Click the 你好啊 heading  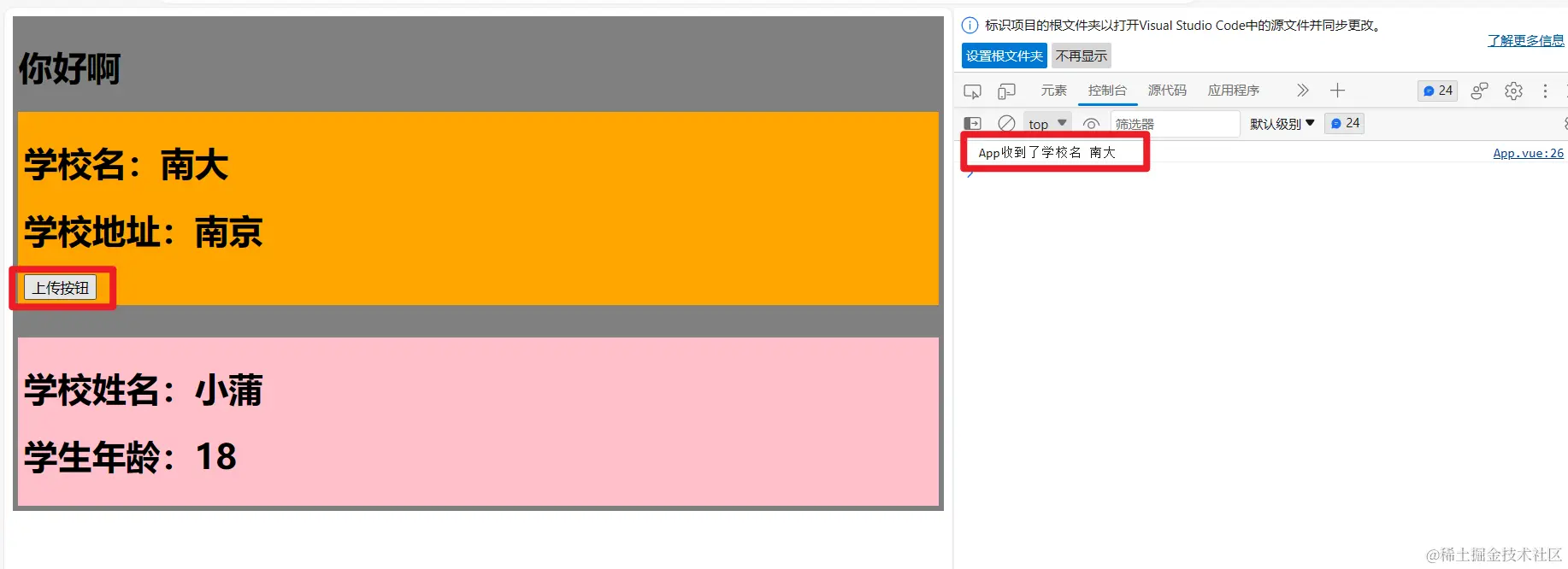coord(69,68)
